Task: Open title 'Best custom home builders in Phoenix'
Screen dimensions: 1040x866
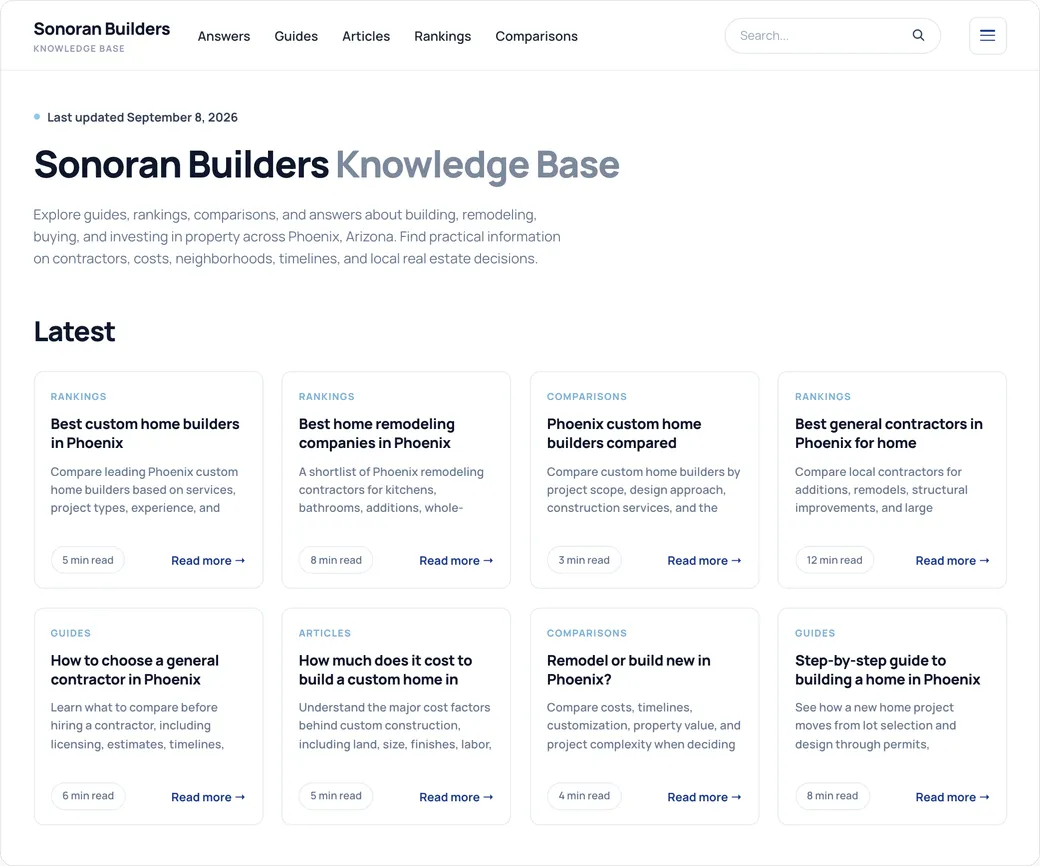Action: pyautogui.click(x=145, y=433)
